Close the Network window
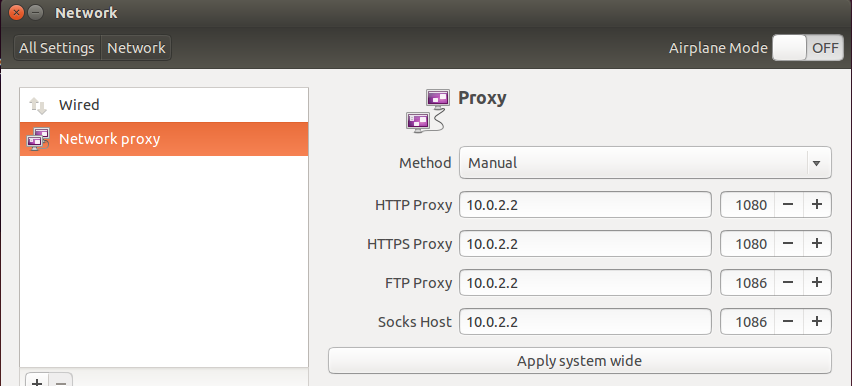 [16, 12]
